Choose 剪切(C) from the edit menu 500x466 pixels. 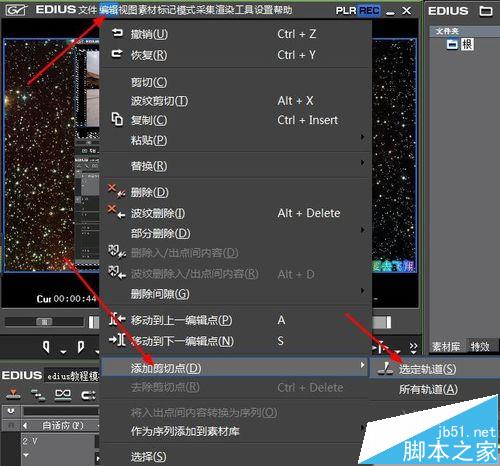[235, 82]
